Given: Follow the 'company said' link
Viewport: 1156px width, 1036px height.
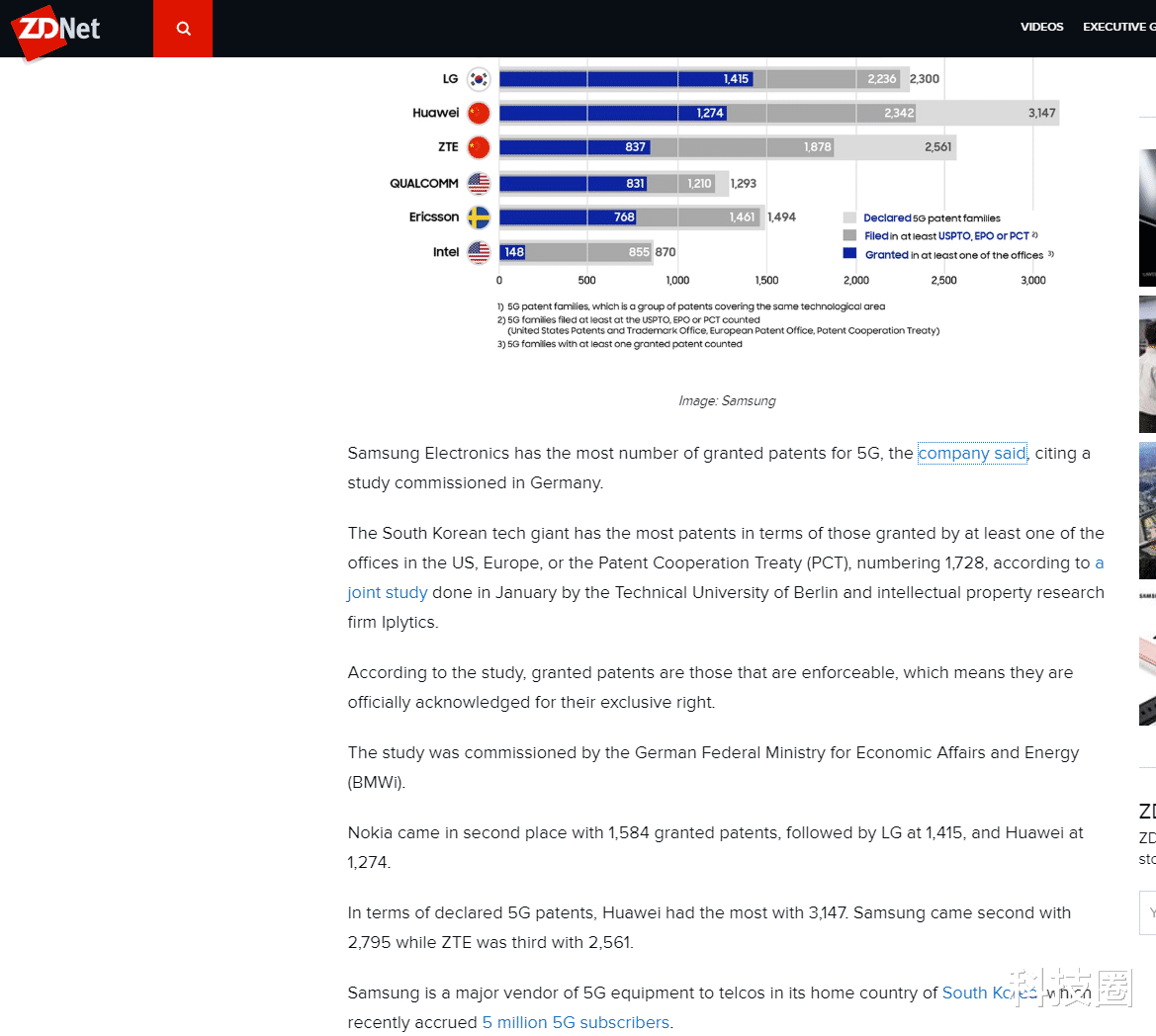Looking at the screenshot, I should [972, 453].
